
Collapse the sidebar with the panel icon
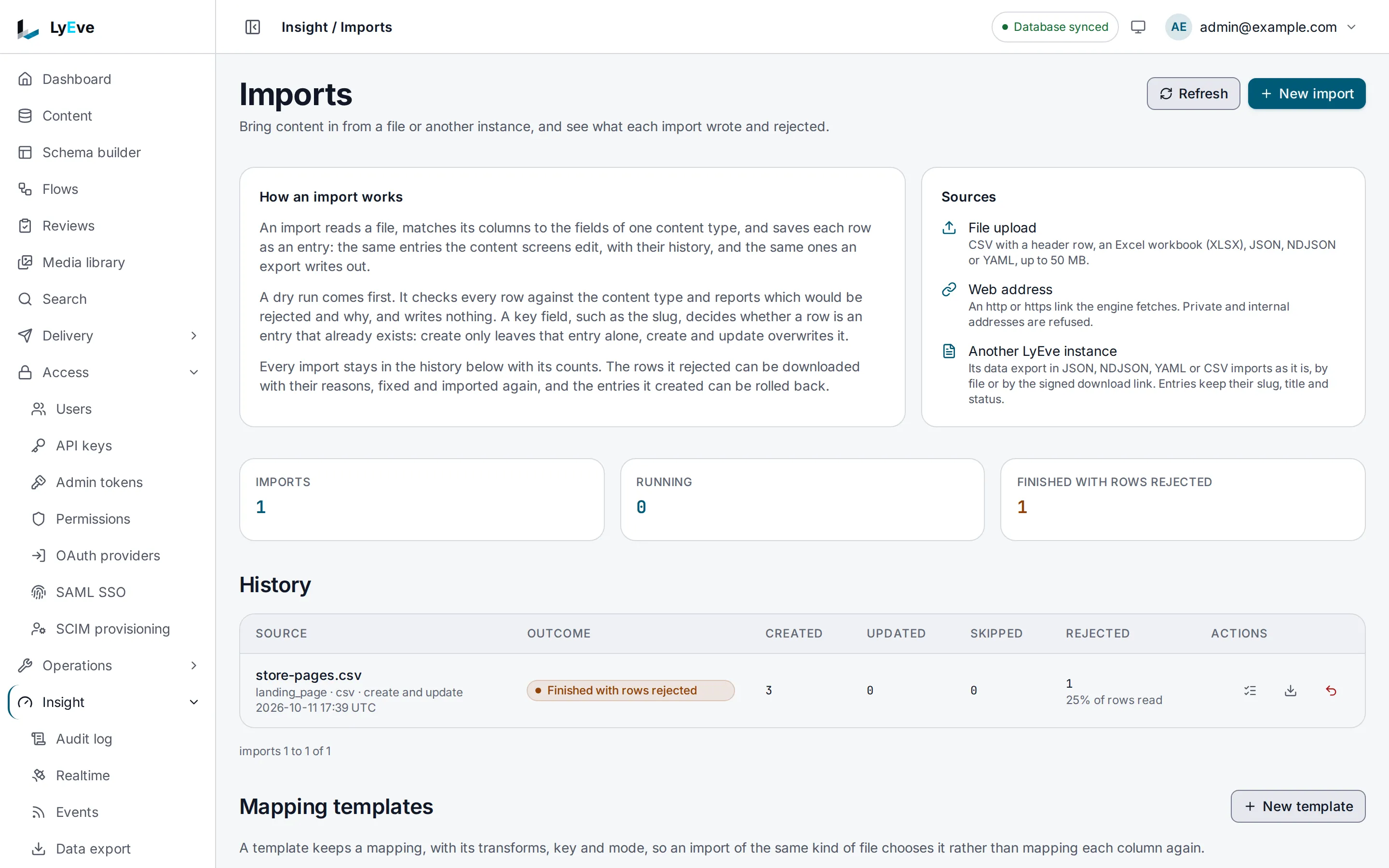tap(253, 27)
